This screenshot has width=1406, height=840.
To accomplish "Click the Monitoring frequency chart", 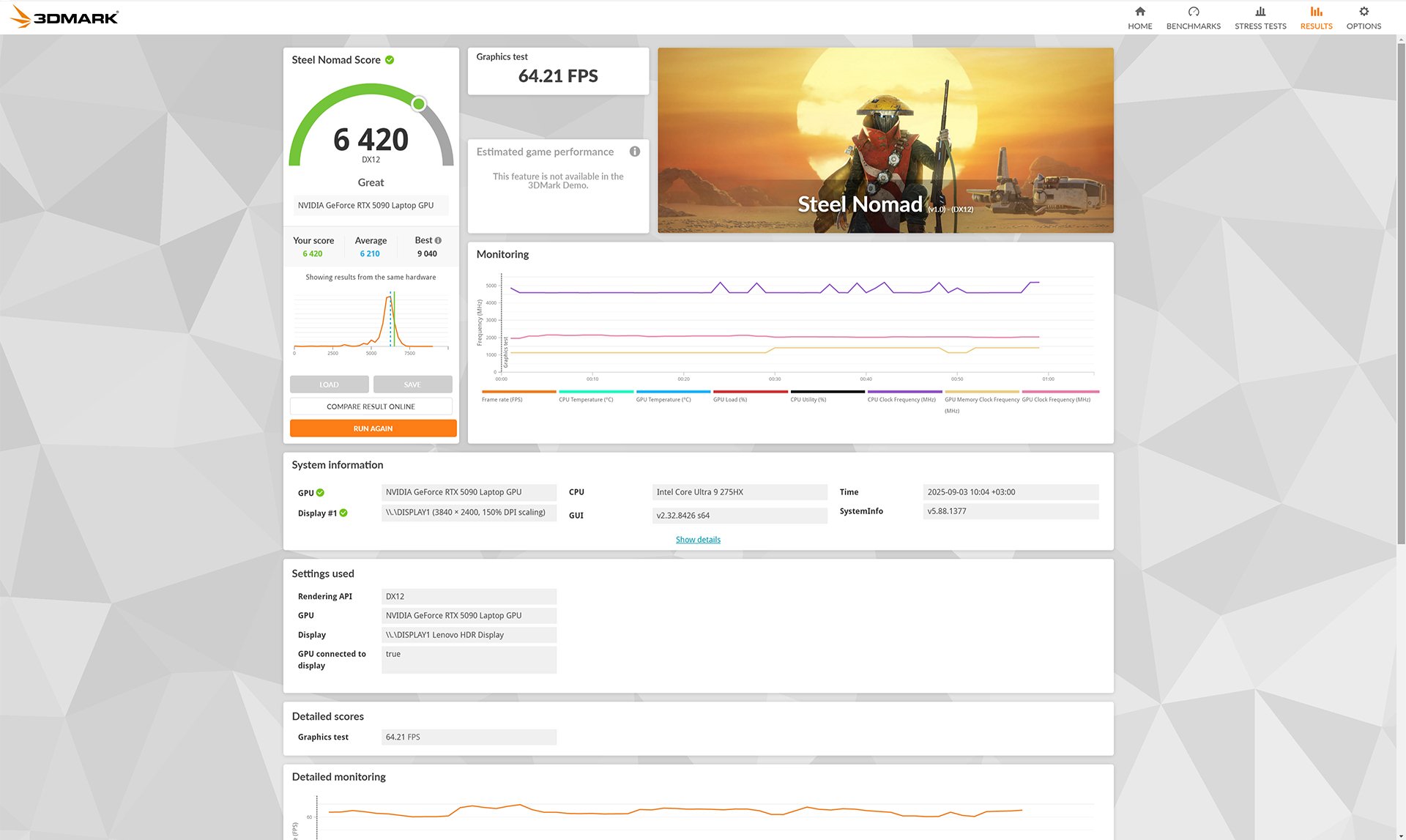I will coord(787,326).
